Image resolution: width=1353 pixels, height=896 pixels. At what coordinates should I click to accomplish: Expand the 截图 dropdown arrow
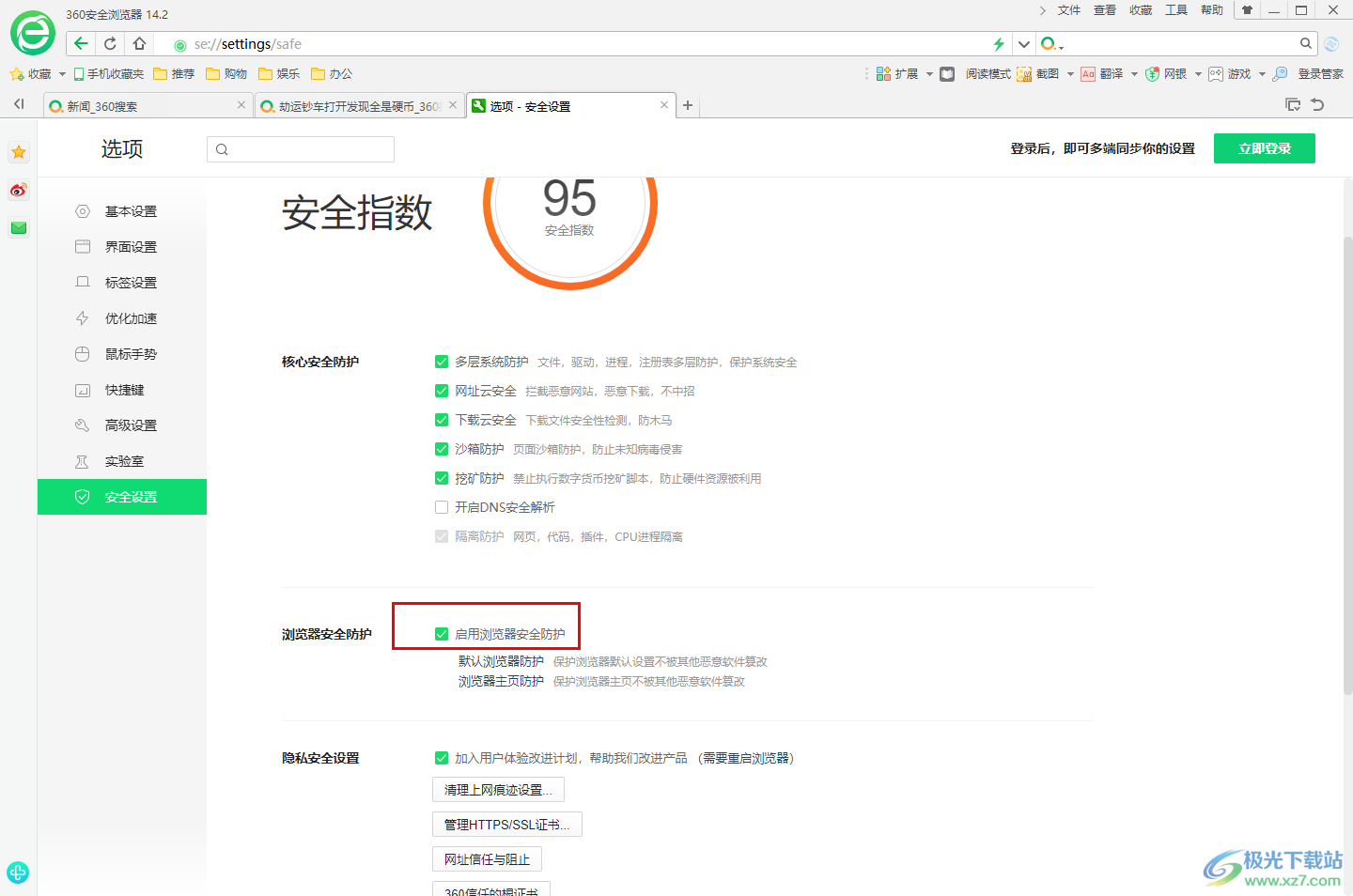(x=1070, y=74)
